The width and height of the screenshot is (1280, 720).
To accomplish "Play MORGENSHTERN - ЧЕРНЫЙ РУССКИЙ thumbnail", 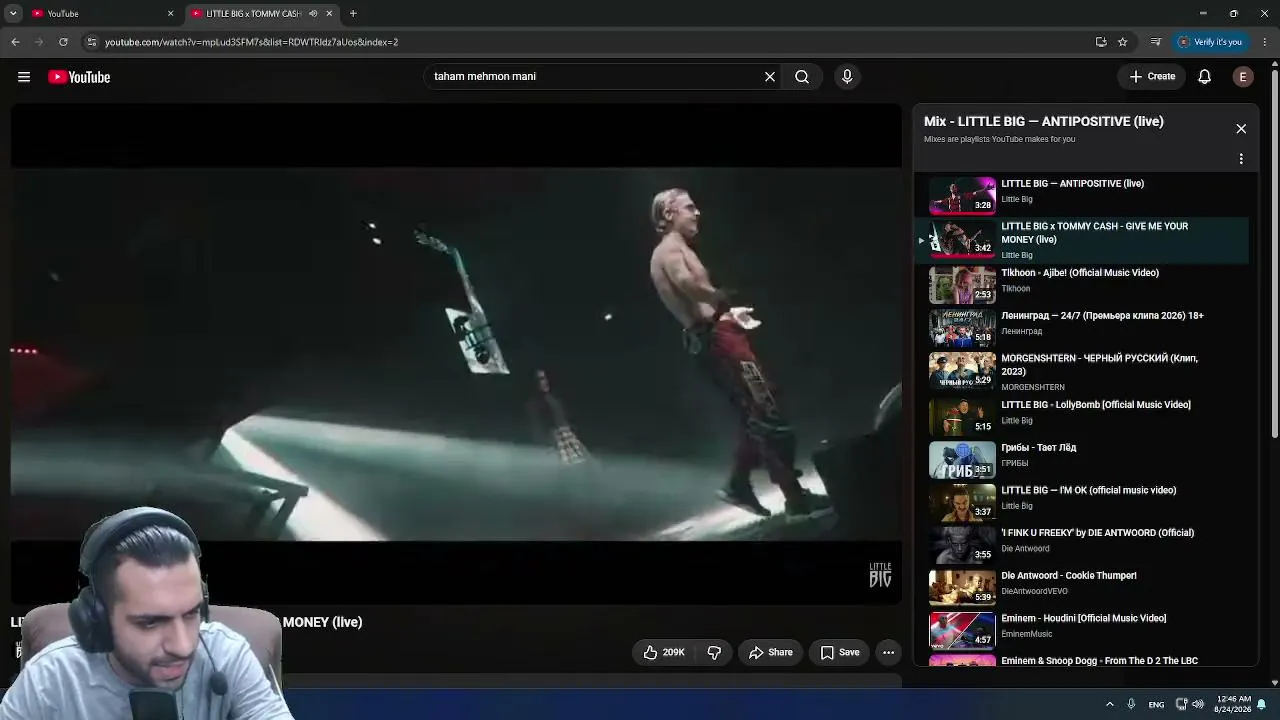I will click(962, 371).
